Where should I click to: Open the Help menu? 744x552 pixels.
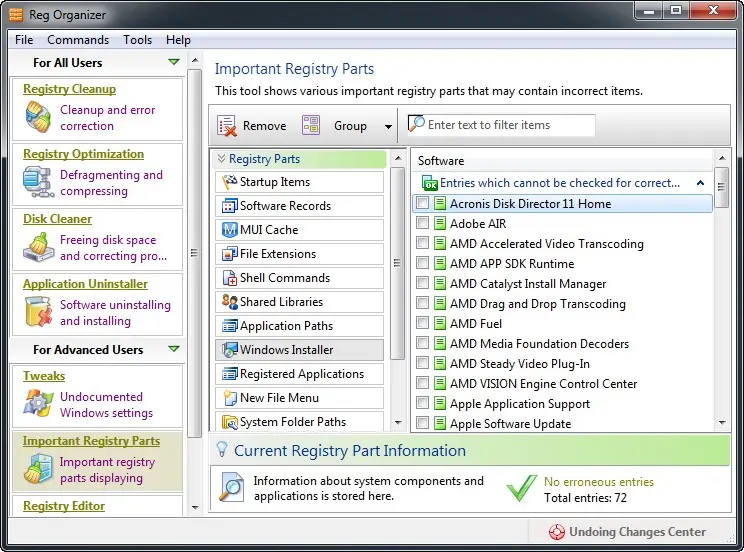point(178,40)
